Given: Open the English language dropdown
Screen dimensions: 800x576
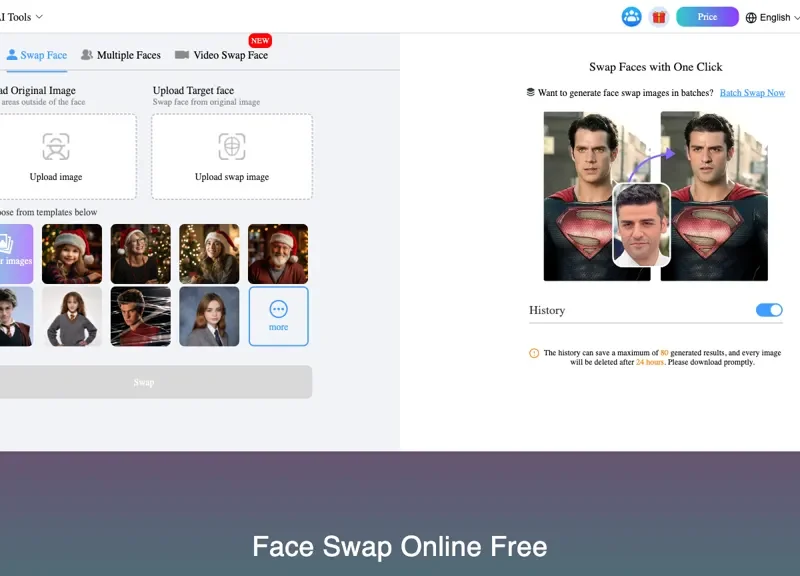Looking at the screenshot, I should [x=775, y=17].
